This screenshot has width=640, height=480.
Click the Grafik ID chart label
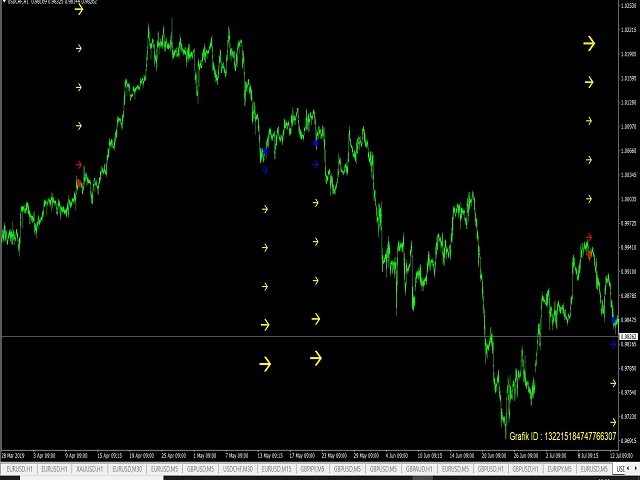coord(563,436)
